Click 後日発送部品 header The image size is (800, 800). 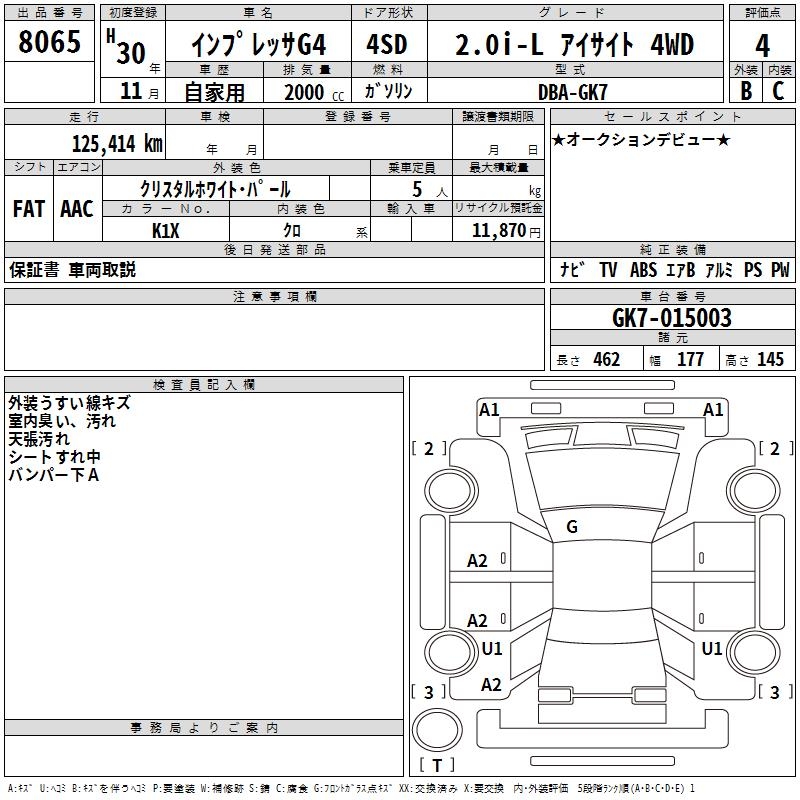point(274,249)
